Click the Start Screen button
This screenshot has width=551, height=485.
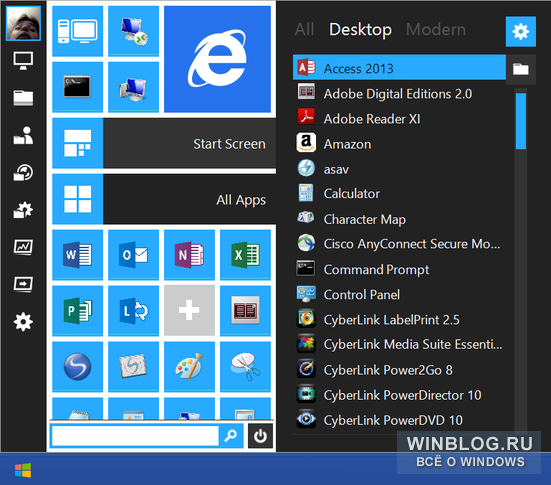point(164,143)
